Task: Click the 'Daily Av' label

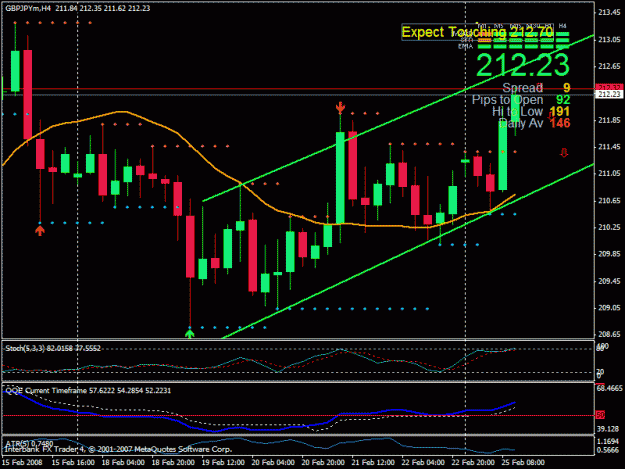Action: pyautogui.click(x=521, y=123)
